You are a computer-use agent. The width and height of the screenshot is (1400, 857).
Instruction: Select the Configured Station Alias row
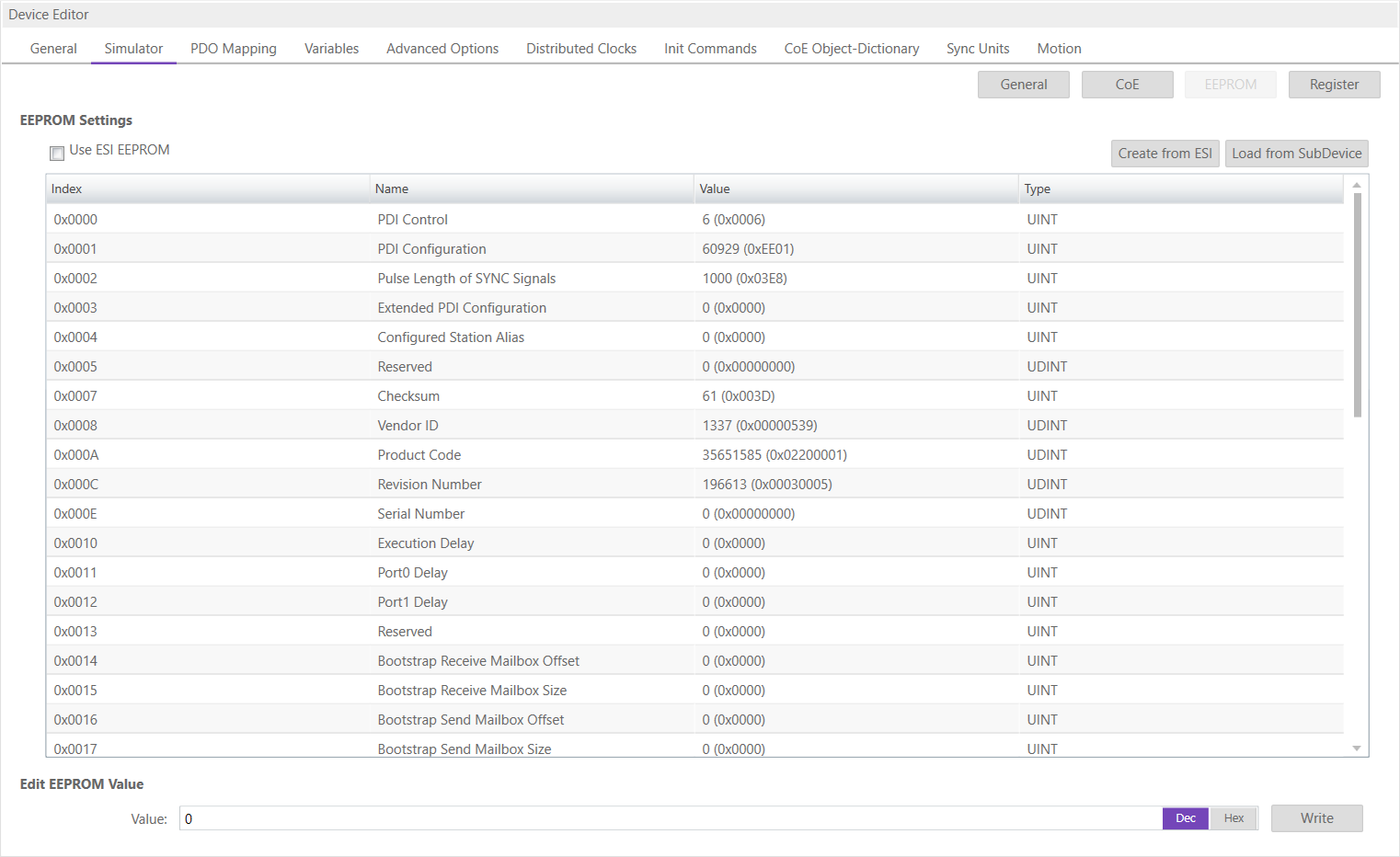450,337
